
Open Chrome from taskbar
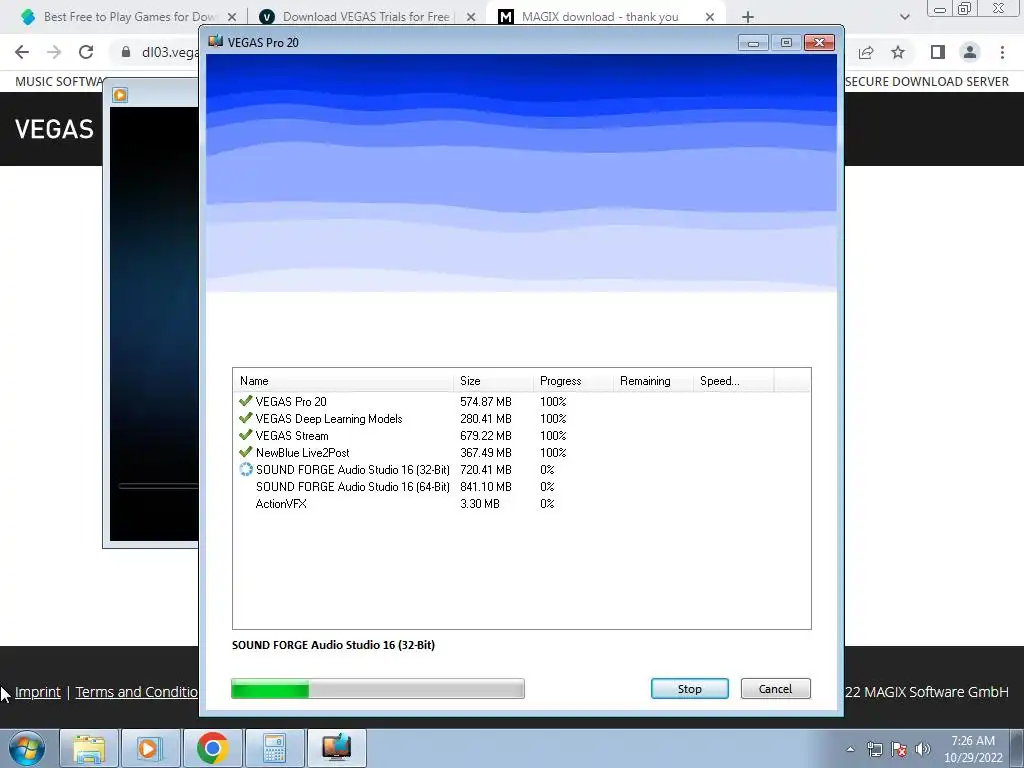tap(212, 748)
